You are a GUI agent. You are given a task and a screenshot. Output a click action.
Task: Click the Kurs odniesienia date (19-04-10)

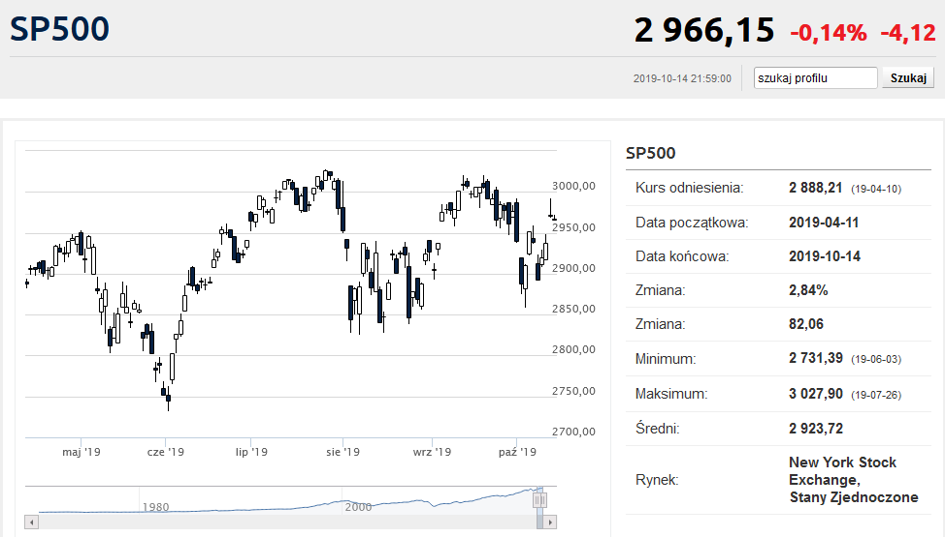tap(876, 189)
